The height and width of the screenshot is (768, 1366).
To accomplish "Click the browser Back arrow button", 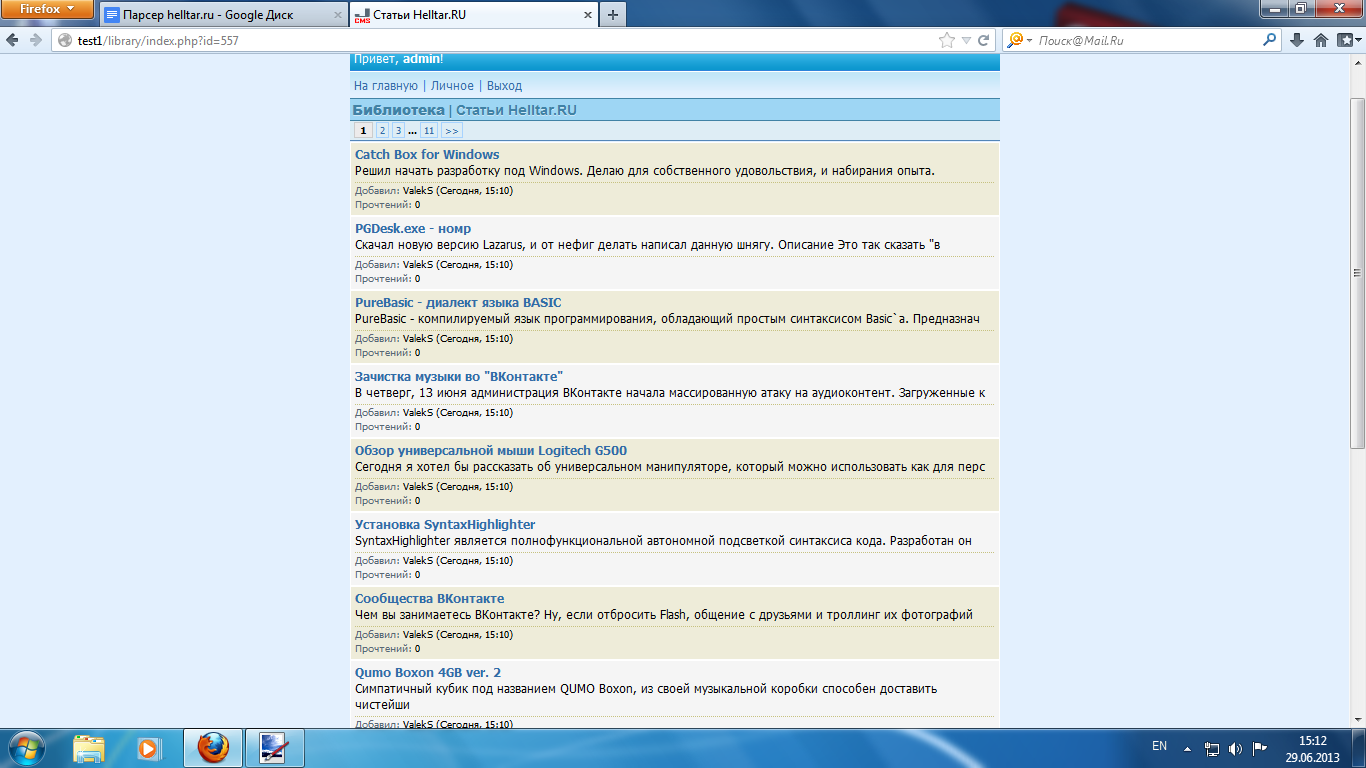I will pos(13,40).
